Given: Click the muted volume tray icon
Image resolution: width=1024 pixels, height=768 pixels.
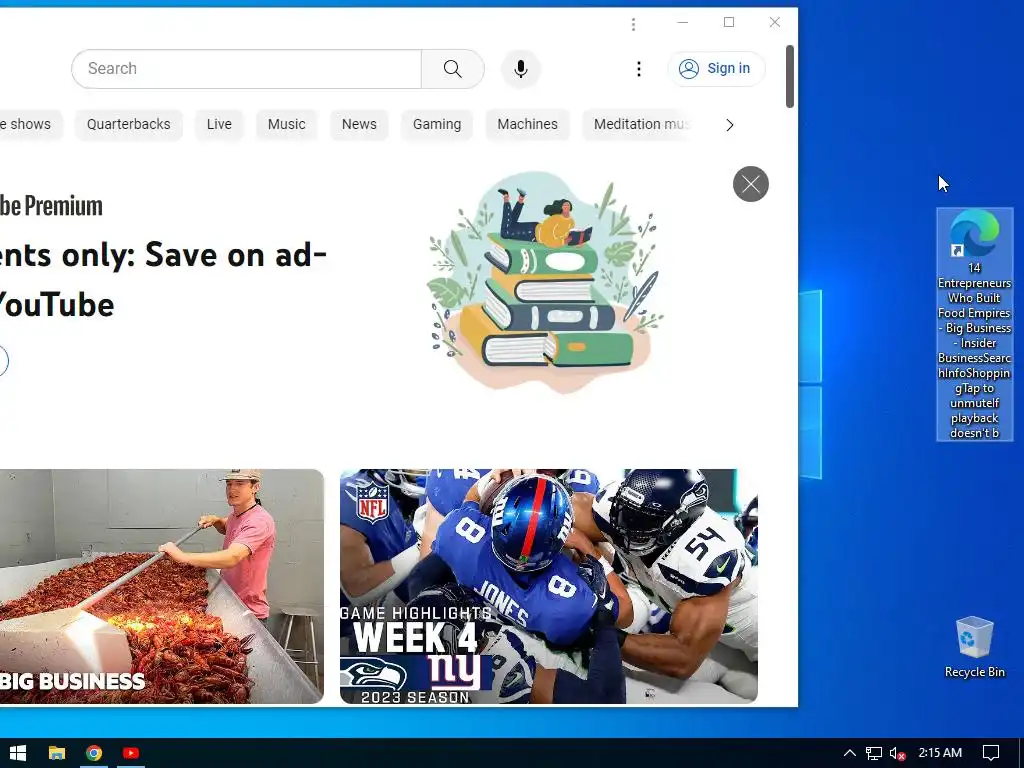Looking at the screenshot, I should click(x=897, y=753).
